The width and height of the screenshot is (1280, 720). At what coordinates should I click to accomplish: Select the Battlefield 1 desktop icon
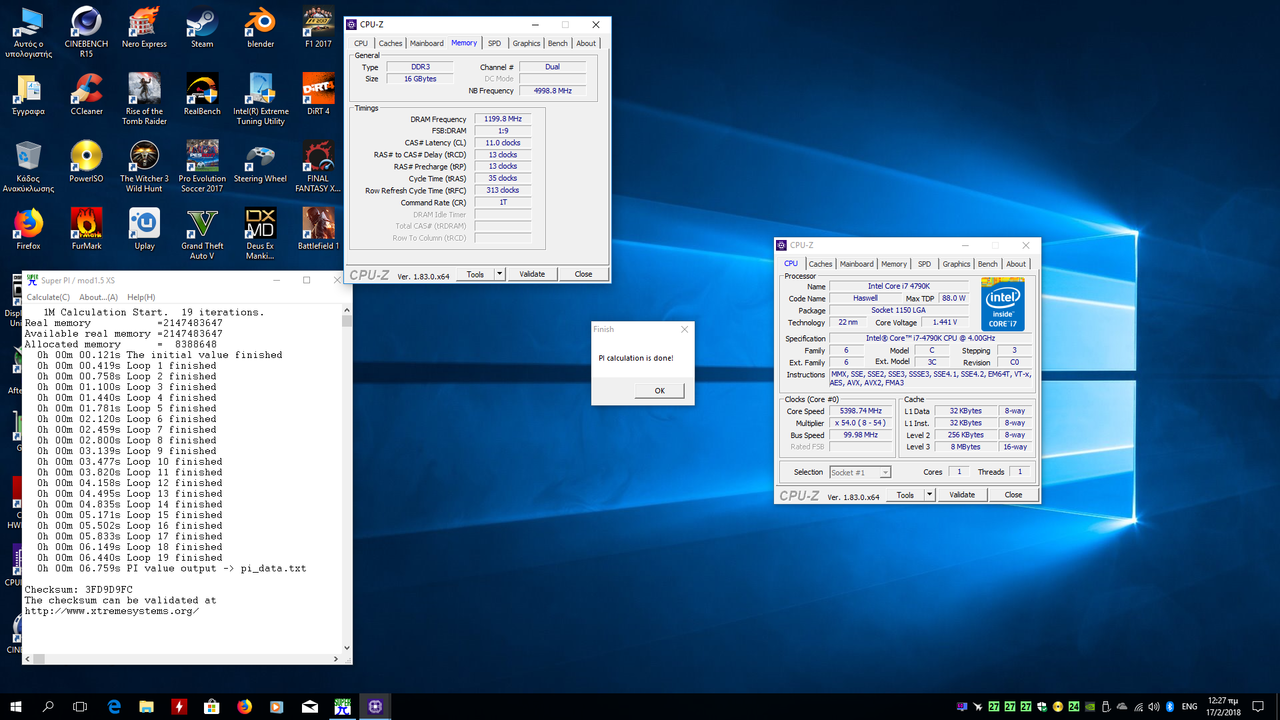click(318, 229)
